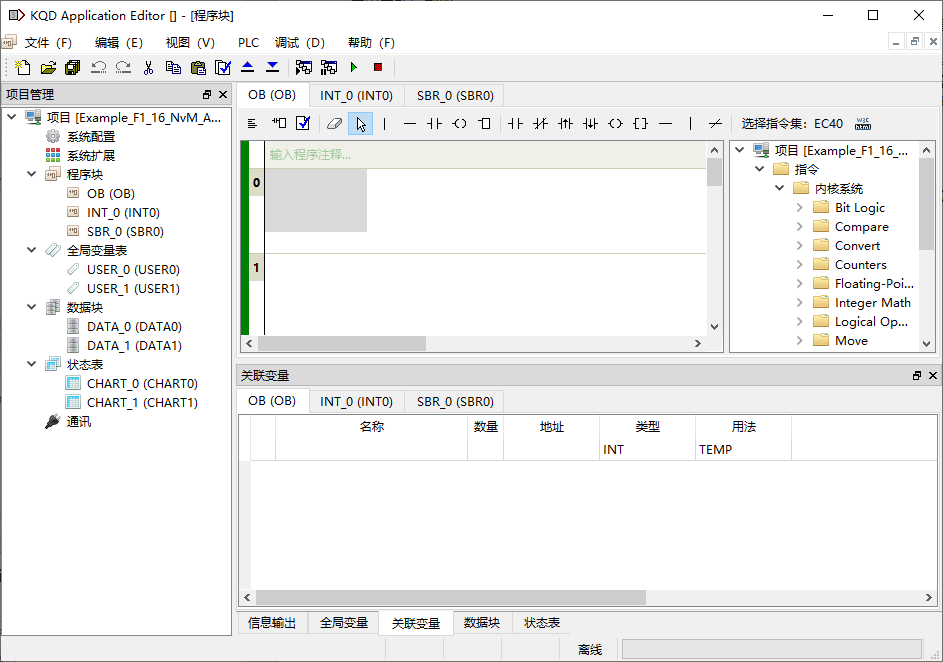Viewport: 943px width, 662px height.
Task: Start monitoring with the play-marked monitor icon
Action: pos(304,67)
